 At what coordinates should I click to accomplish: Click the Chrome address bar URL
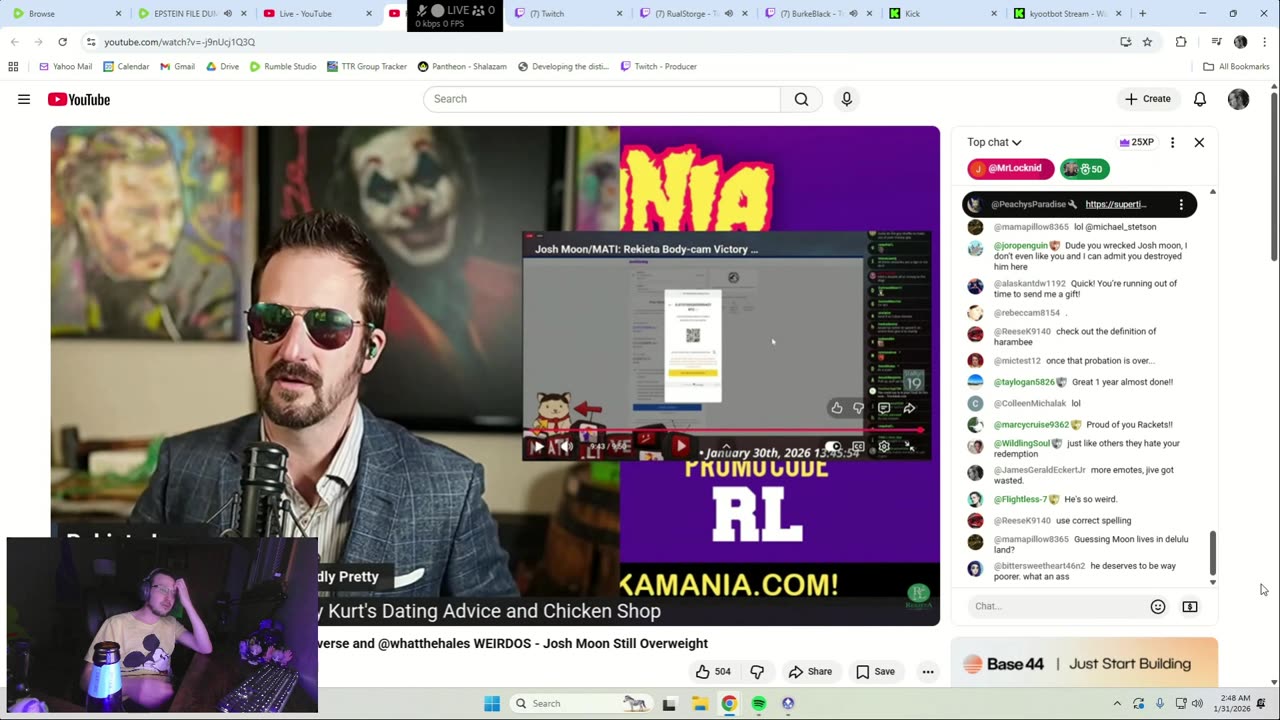(180, 42)
